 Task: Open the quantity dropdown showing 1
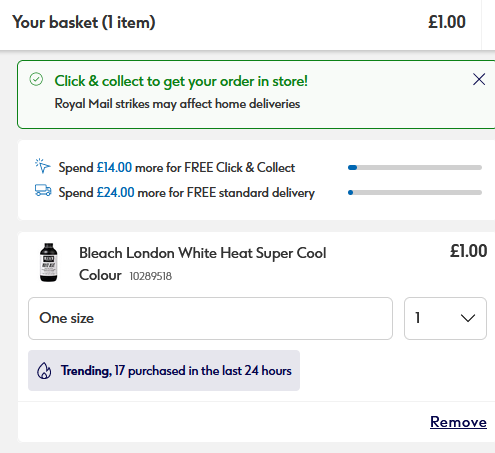445,318
